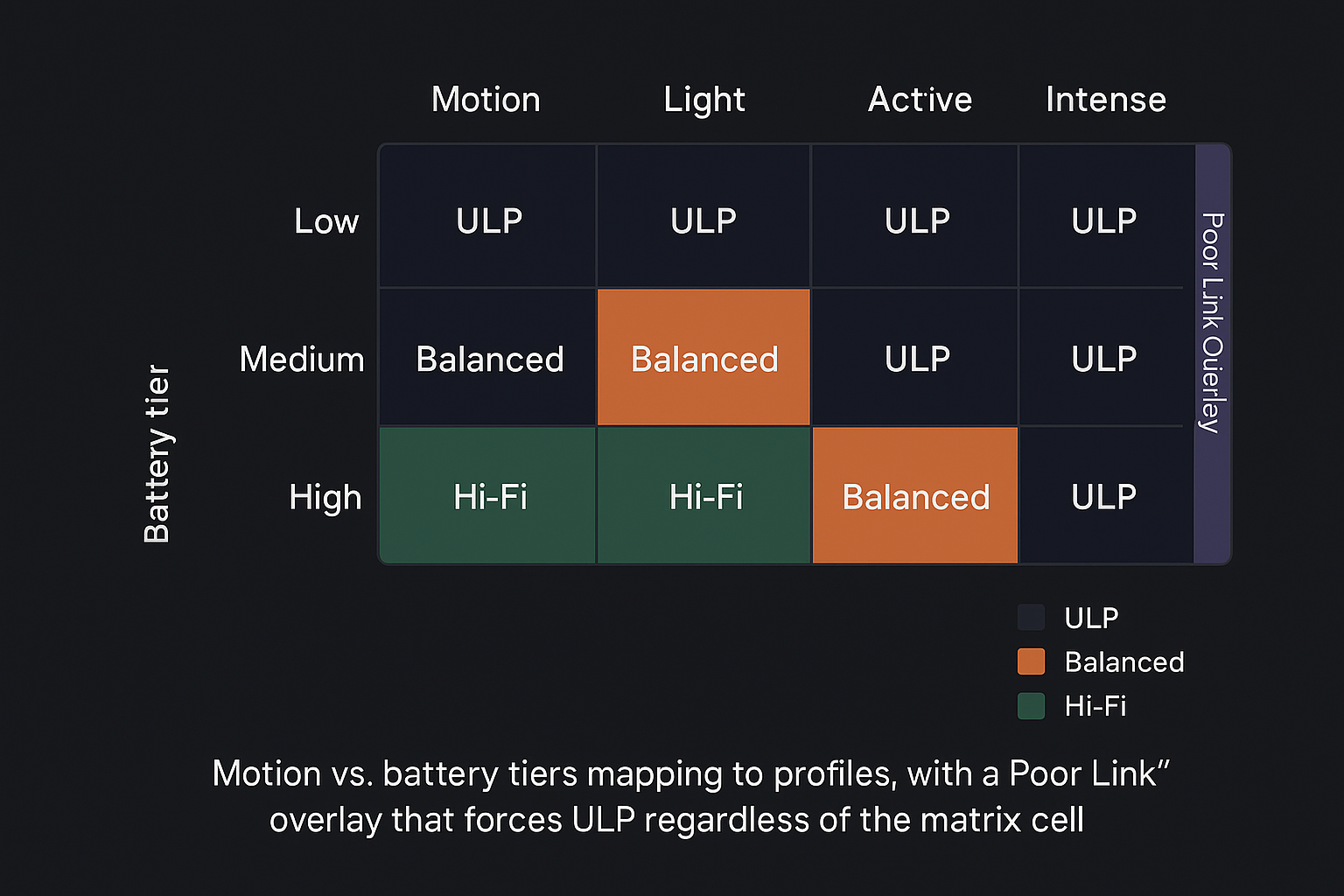Select the Hi-Fi cell under Light column
Viewport: 1344px width, 896px height.
[x=704, y=496]
